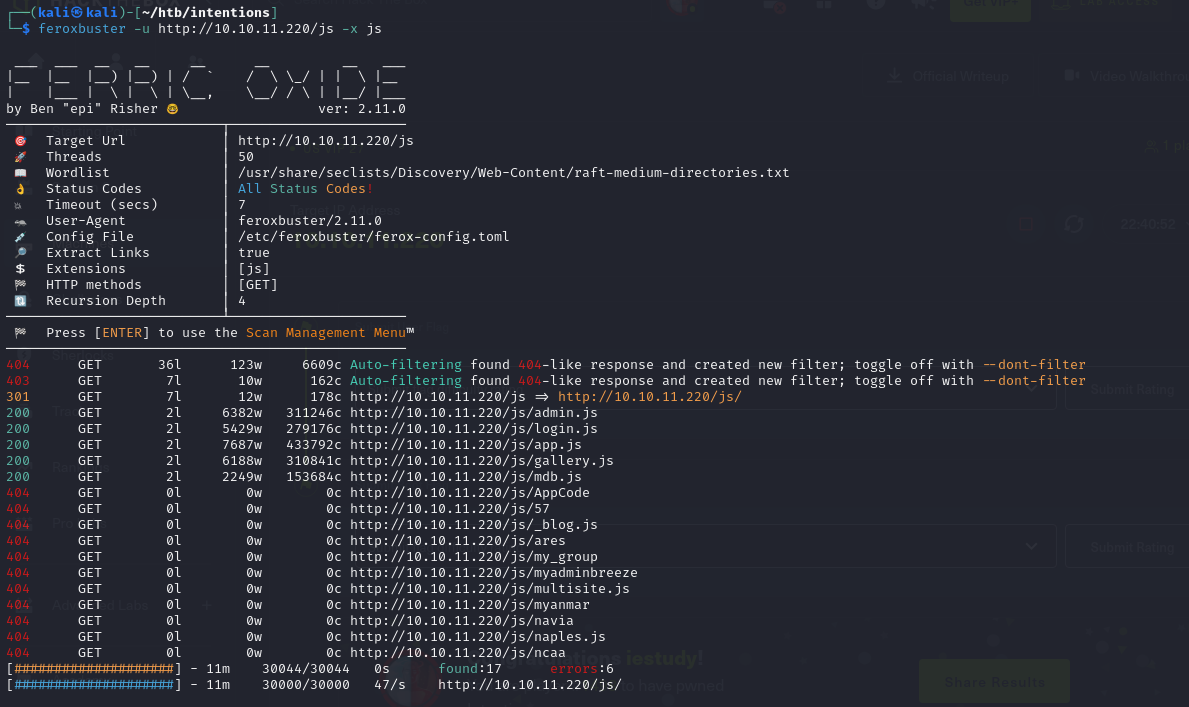This screenshot has height=707, width=1189.
Task: Click the feroxbuster command in the prompt
Action: point(82,29)
